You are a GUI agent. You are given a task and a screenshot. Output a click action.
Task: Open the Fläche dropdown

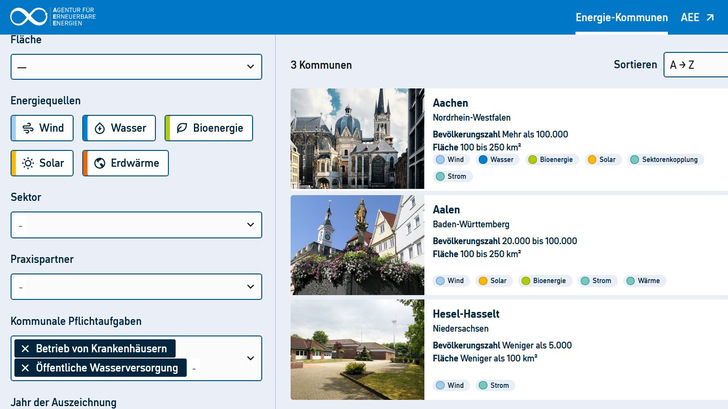tap(136, 67)
